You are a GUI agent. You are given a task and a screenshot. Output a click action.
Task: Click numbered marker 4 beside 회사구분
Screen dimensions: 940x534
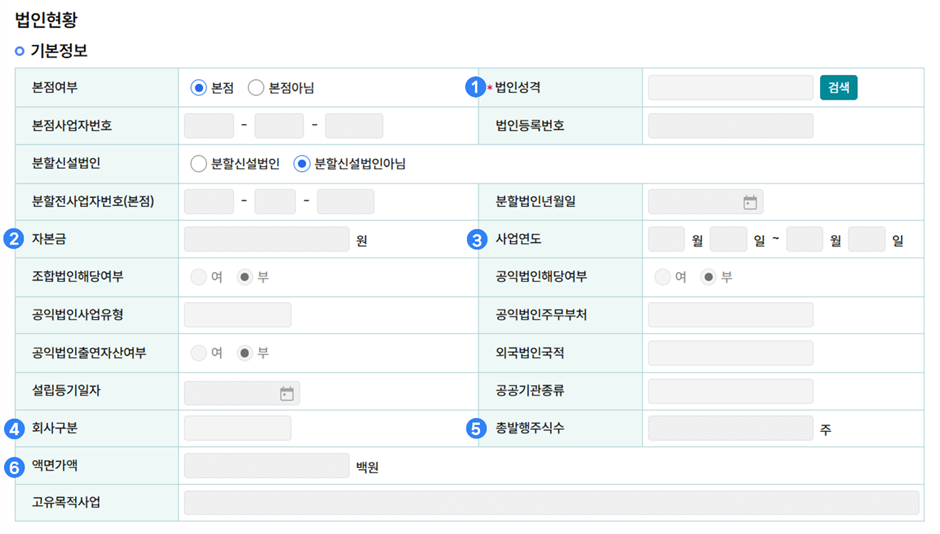[14, 428]
